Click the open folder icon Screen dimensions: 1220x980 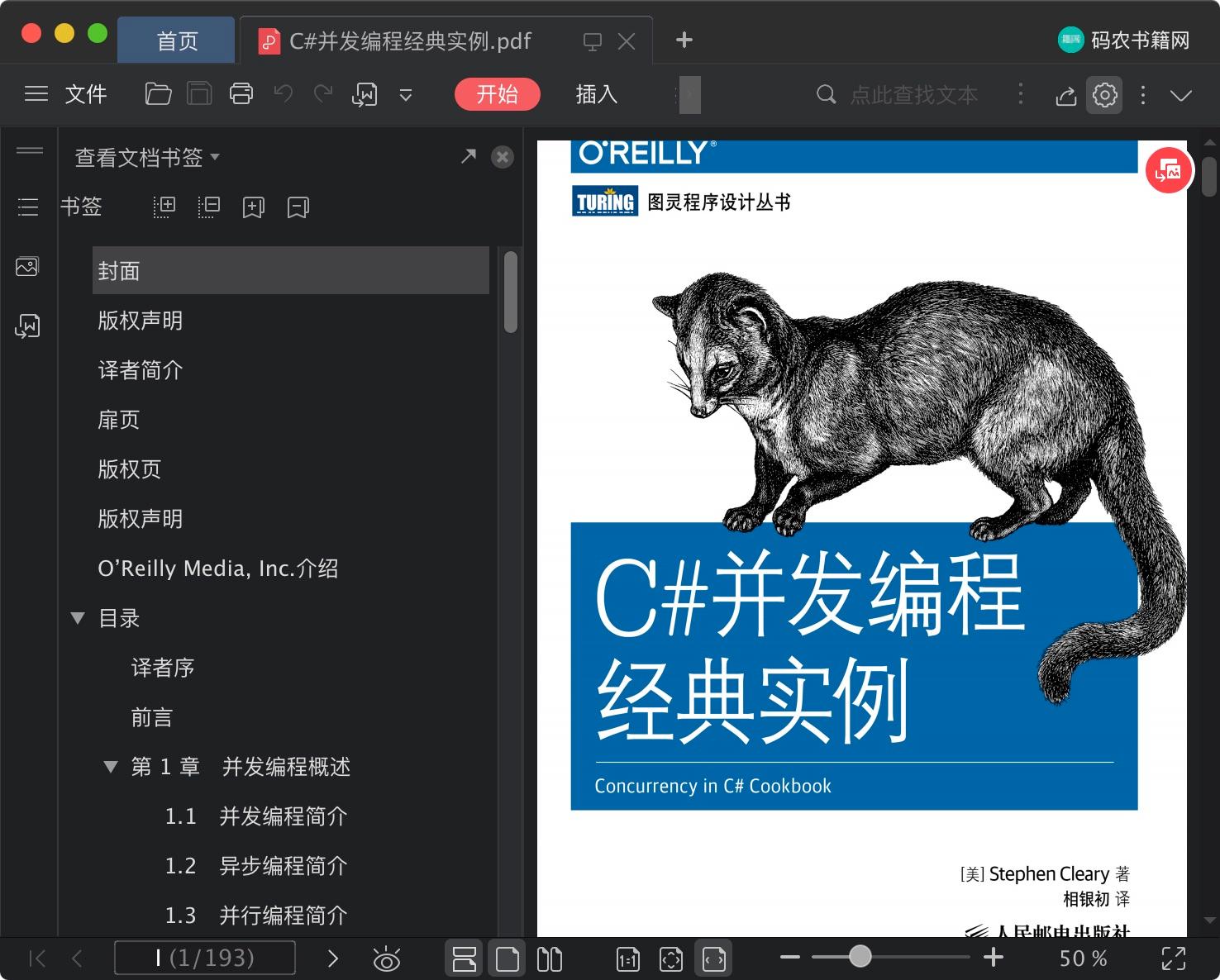[x=158, y=94]
